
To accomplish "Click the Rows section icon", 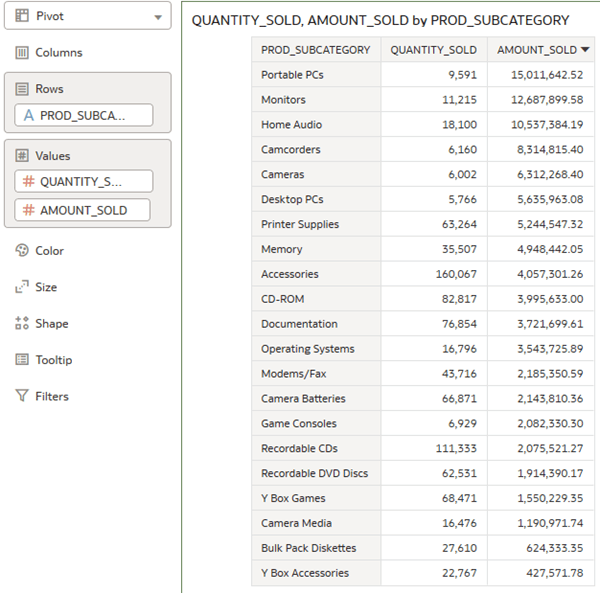I will (x=22, y=89).
